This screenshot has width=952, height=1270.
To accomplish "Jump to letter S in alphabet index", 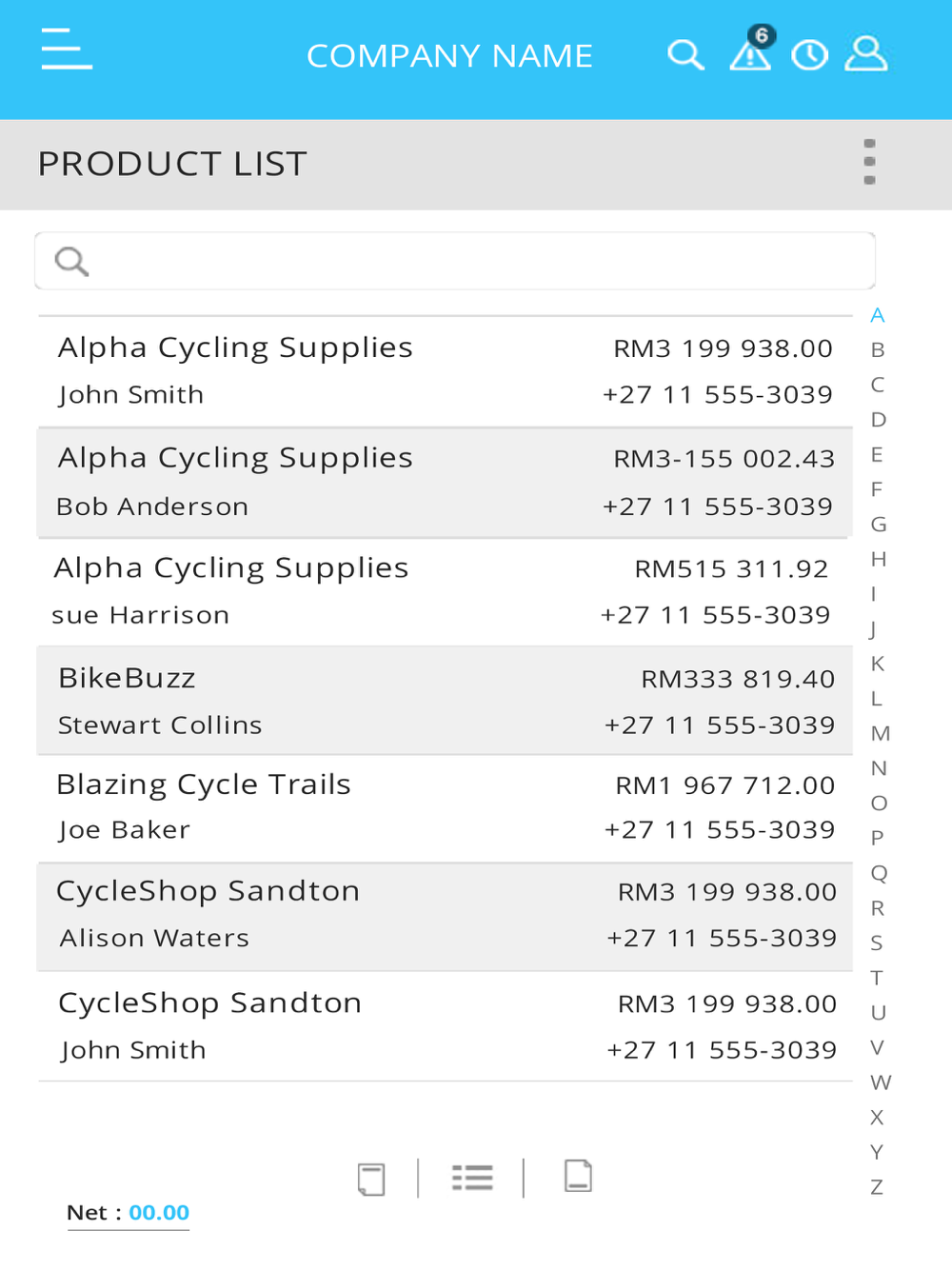I will [x=877, y=943].
